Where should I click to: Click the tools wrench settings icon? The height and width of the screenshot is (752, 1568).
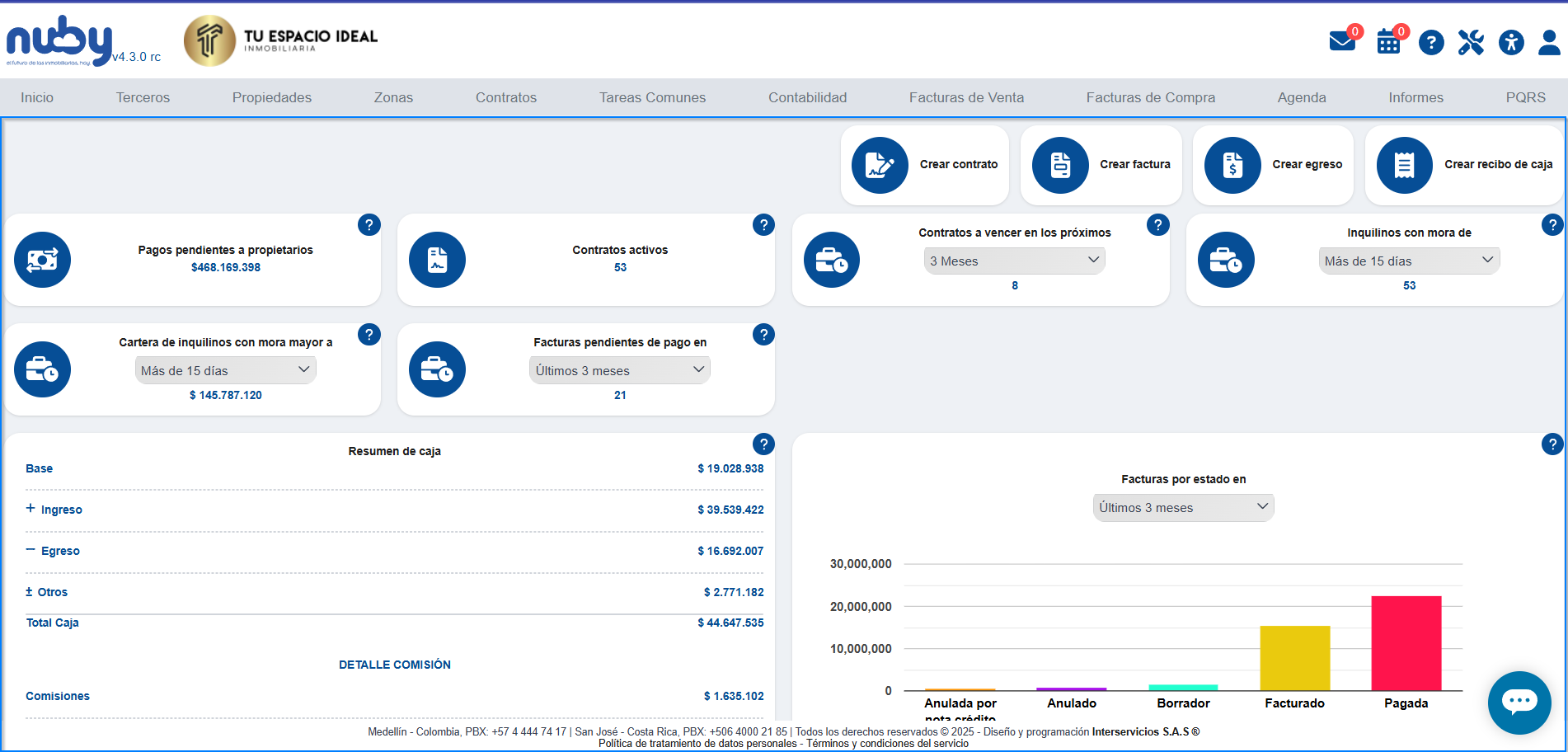click(1471, 42)
